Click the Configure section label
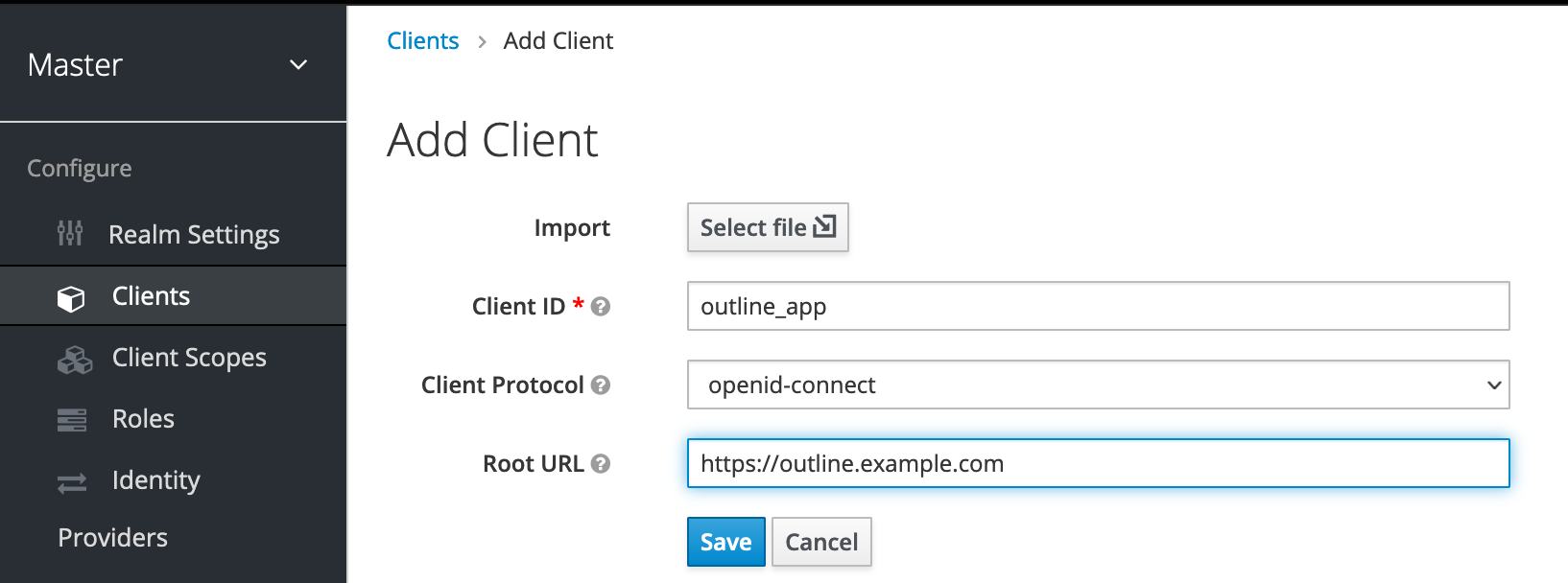The height and width of the screenshot is (583, 1568). coord(80,169)
